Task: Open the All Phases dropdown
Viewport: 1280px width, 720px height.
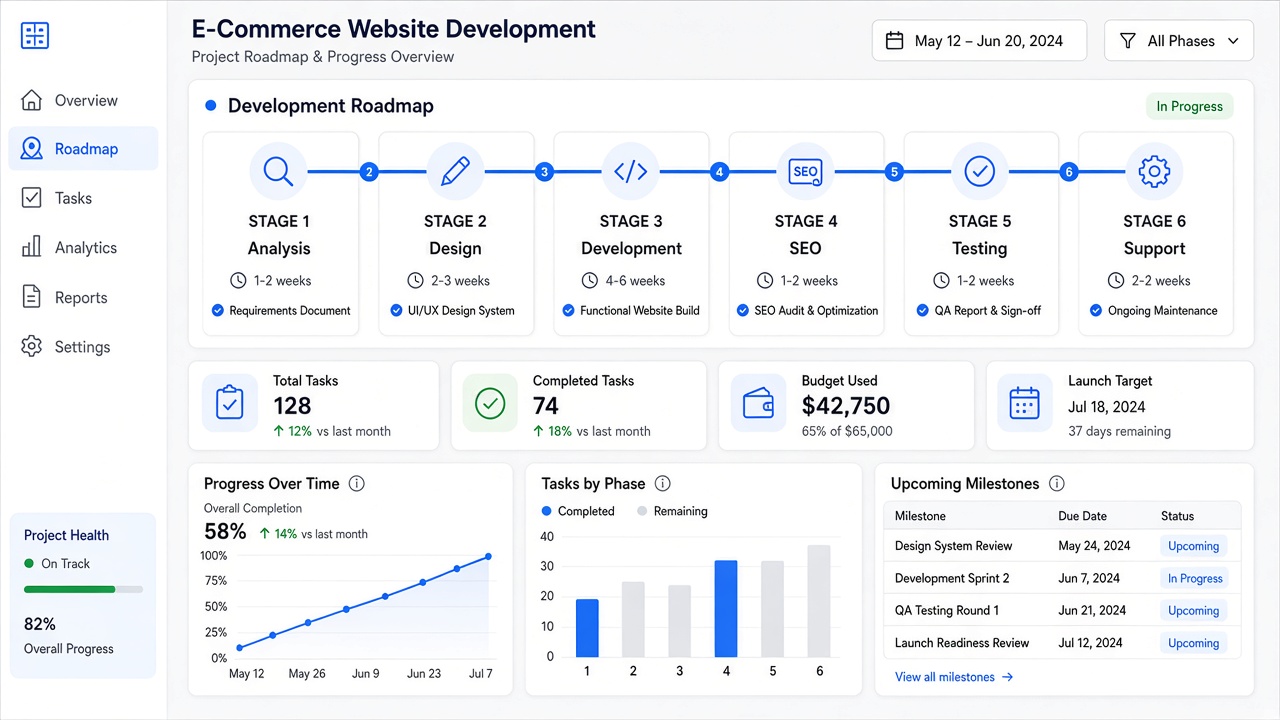Action: 1179,41
